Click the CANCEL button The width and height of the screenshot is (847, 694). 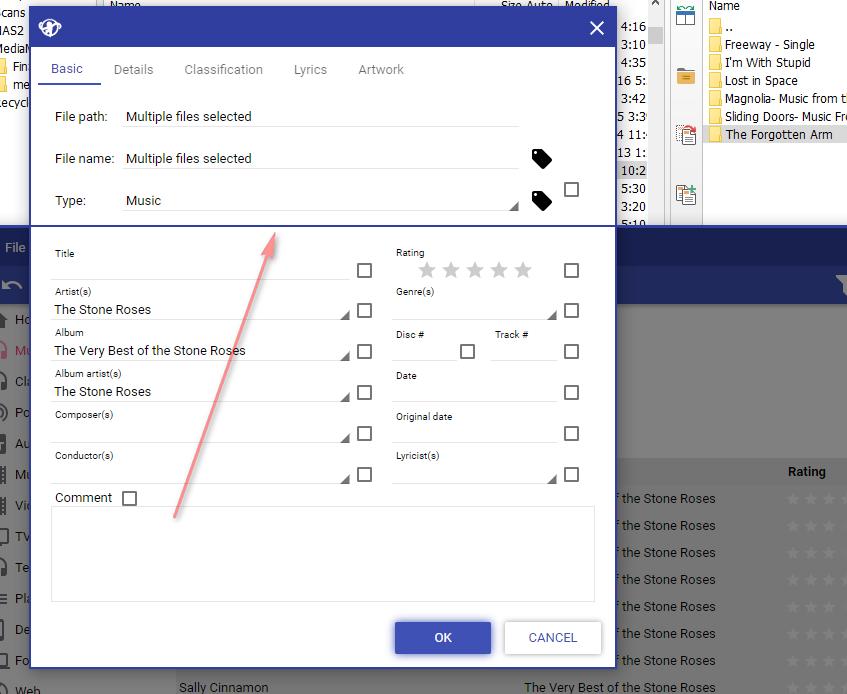tap(552, 637)
